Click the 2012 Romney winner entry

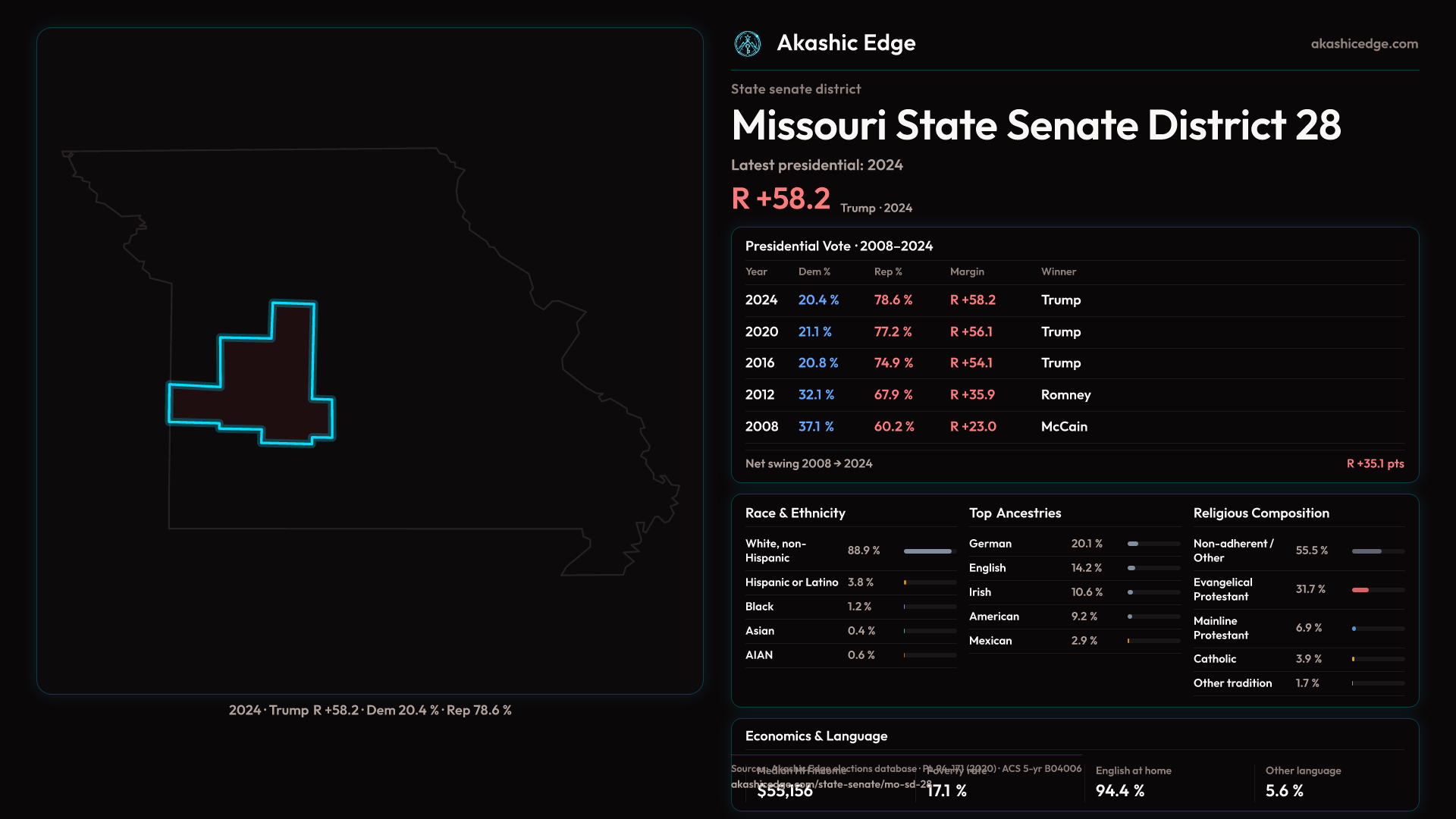click(x=1065, y=395)
